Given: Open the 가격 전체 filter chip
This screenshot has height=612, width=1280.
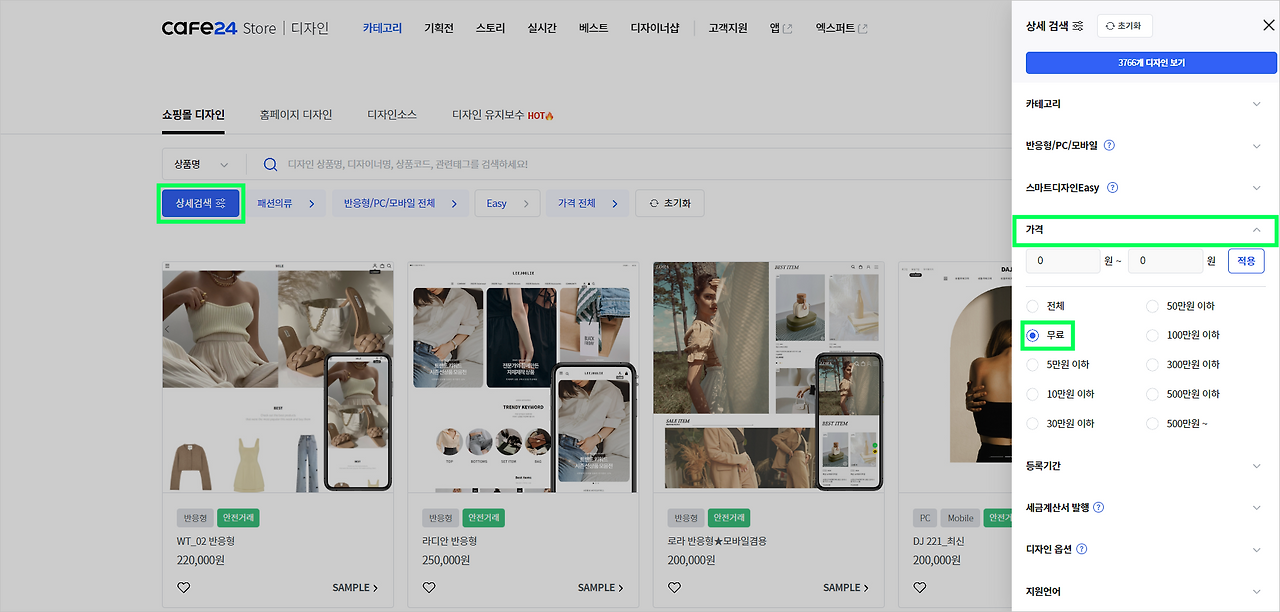Looking at the screenshot, I should [588, 204].
